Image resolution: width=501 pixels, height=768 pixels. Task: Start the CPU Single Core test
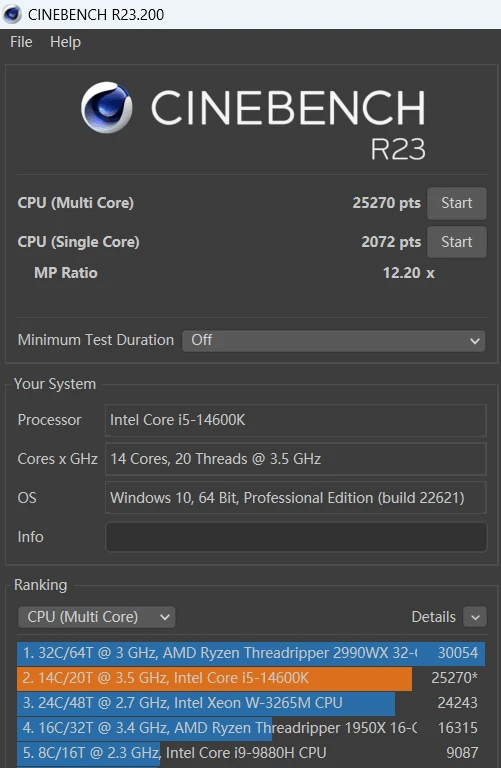[456, 242]
